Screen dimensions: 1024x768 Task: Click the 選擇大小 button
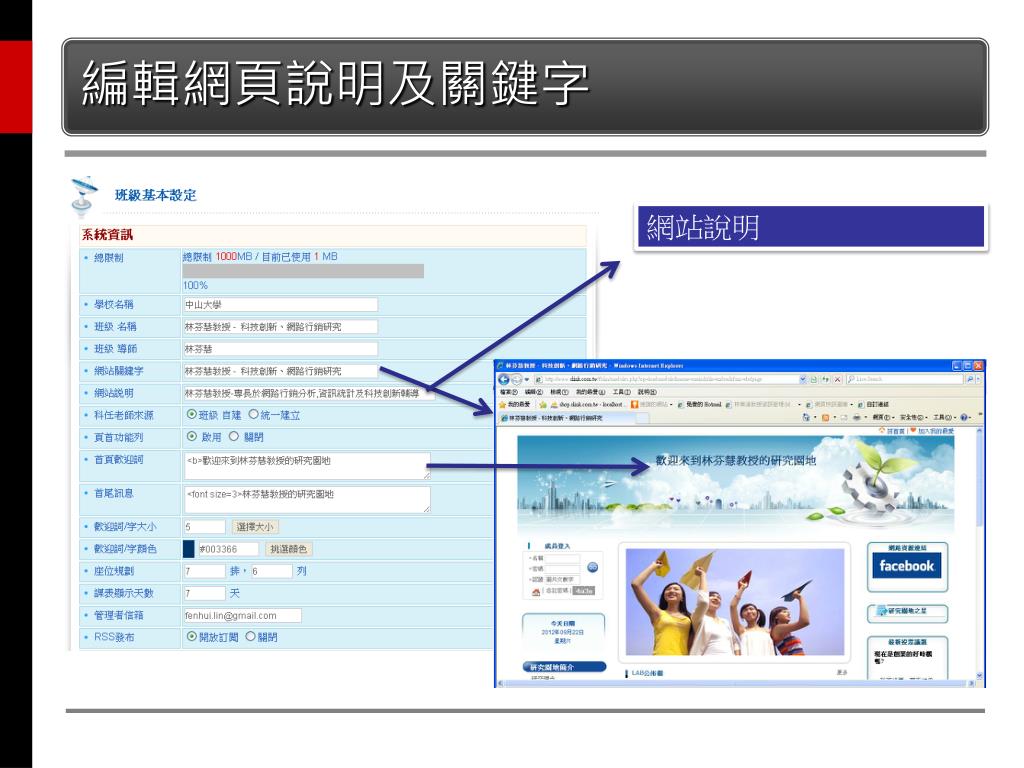[x=255, y=526]
